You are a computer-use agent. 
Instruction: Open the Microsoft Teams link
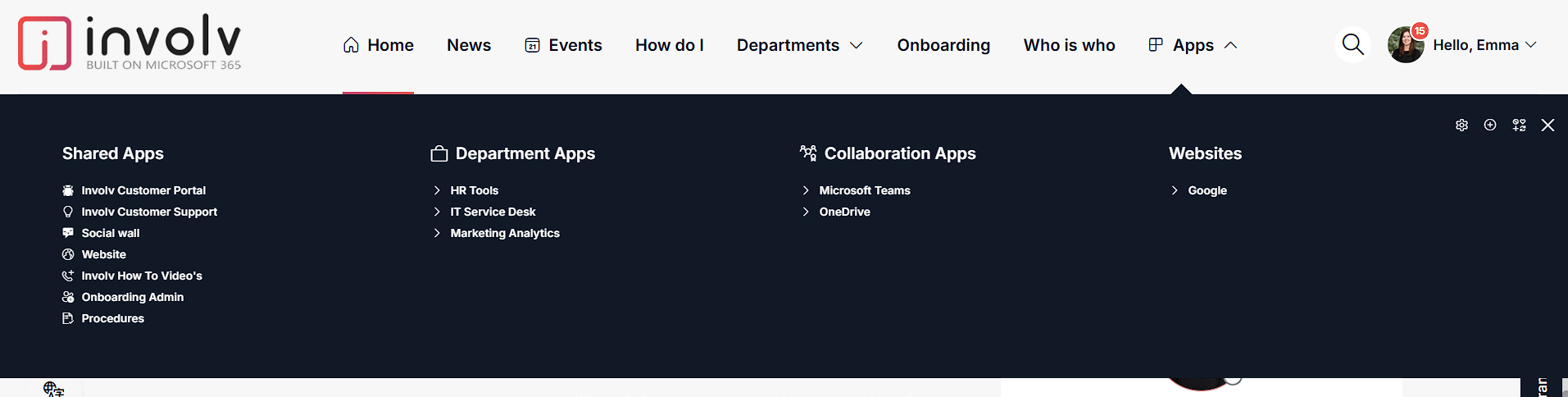pyautogui.click(x=864, y=190)
